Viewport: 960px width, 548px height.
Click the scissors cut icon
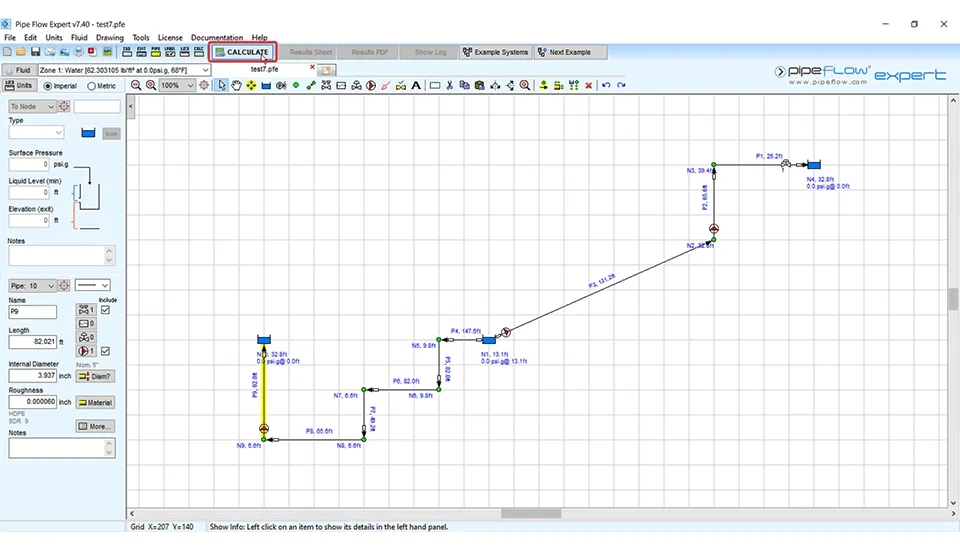pos(450,86)
